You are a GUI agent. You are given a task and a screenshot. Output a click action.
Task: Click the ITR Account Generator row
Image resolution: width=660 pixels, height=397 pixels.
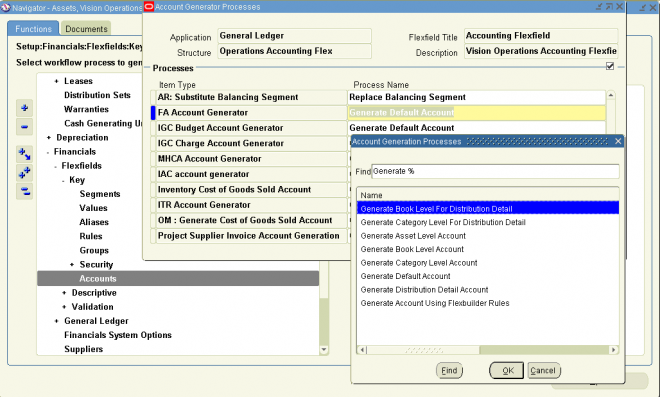pos(251,205)
